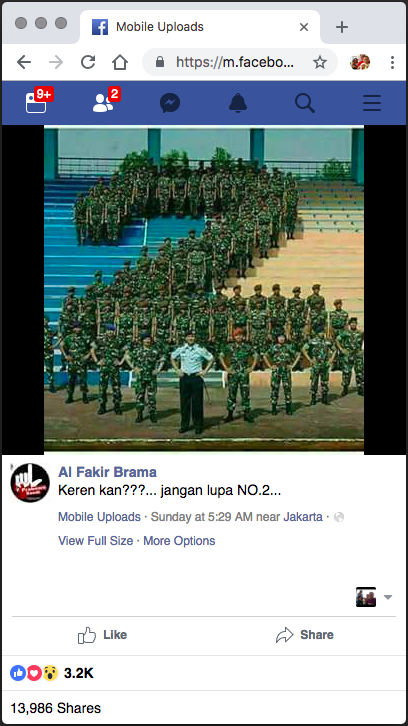Like the photo post
This screenshot has height=726, width=408.
pos(102,635)
